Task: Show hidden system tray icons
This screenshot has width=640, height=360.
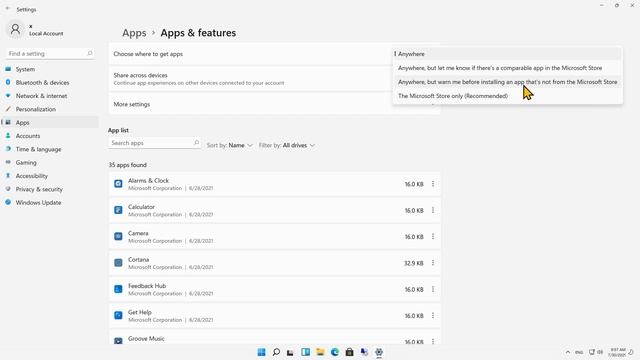Action: 568,352
